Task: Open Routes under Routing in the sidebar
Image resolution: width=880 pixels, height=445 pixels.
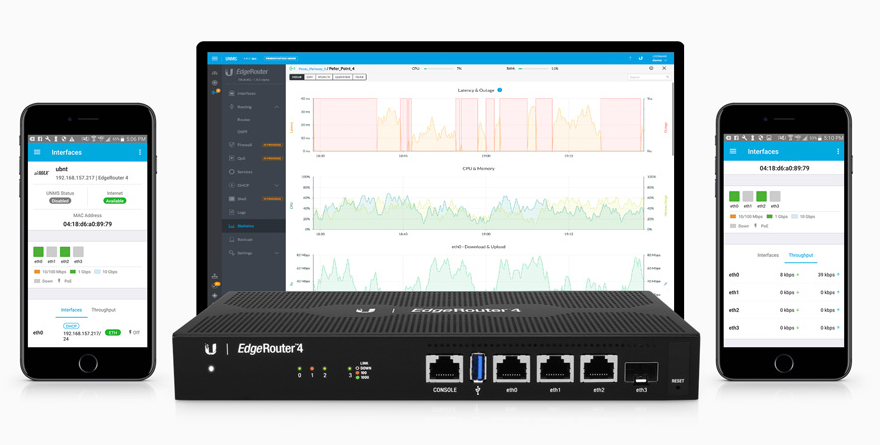Action: (244, 120)
